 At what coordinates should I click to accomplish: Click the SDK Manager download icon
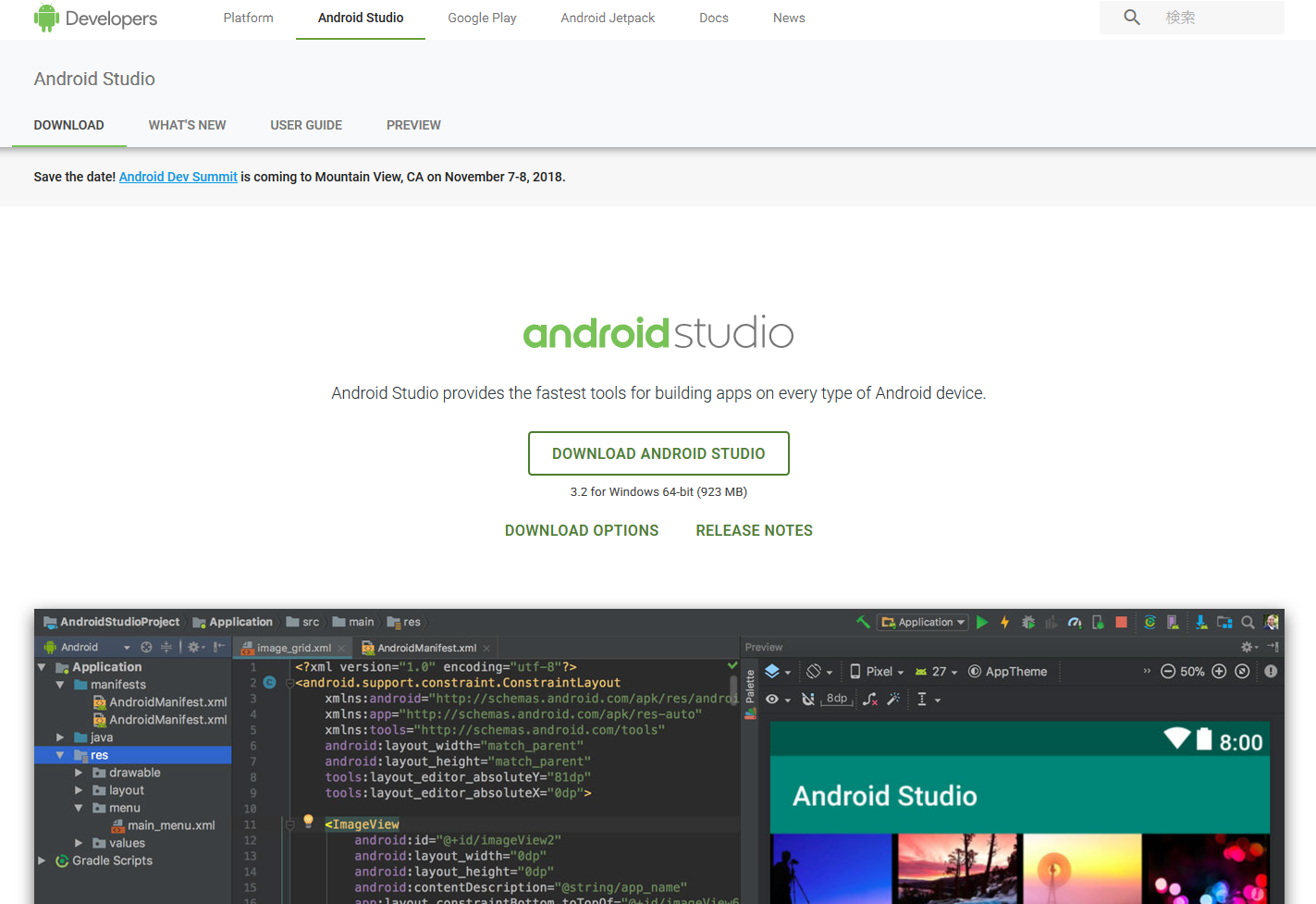1201,622
